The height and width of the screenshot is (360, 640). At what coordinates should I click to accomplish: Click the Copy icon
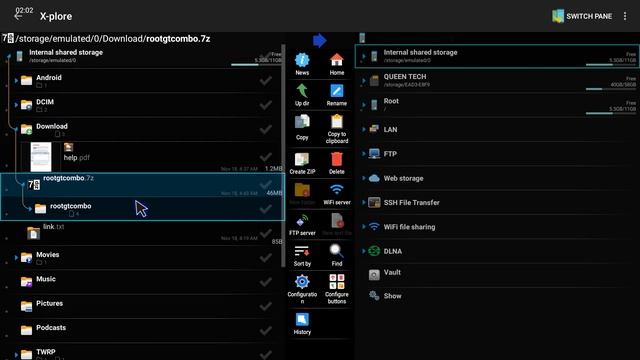point(302,122)
